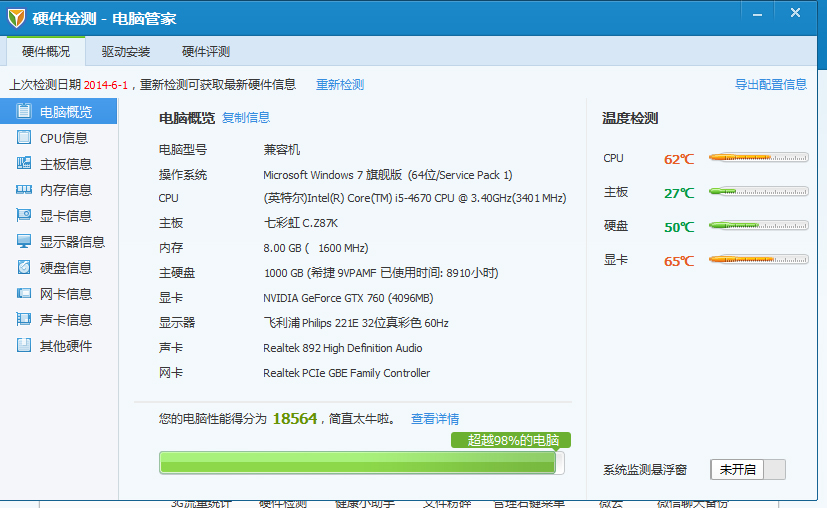Image resolution: width=827 pixels, height=508 pixels.
Task: Select 硬盘信息 label in sidebar
Action: tap(66, 267)
